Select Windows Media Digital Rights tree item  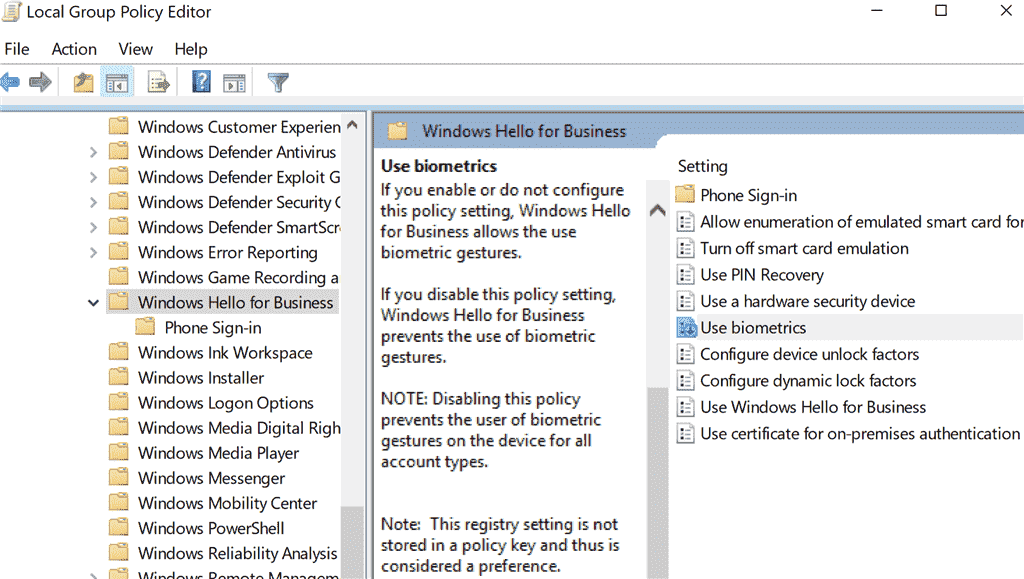(239, 428)
